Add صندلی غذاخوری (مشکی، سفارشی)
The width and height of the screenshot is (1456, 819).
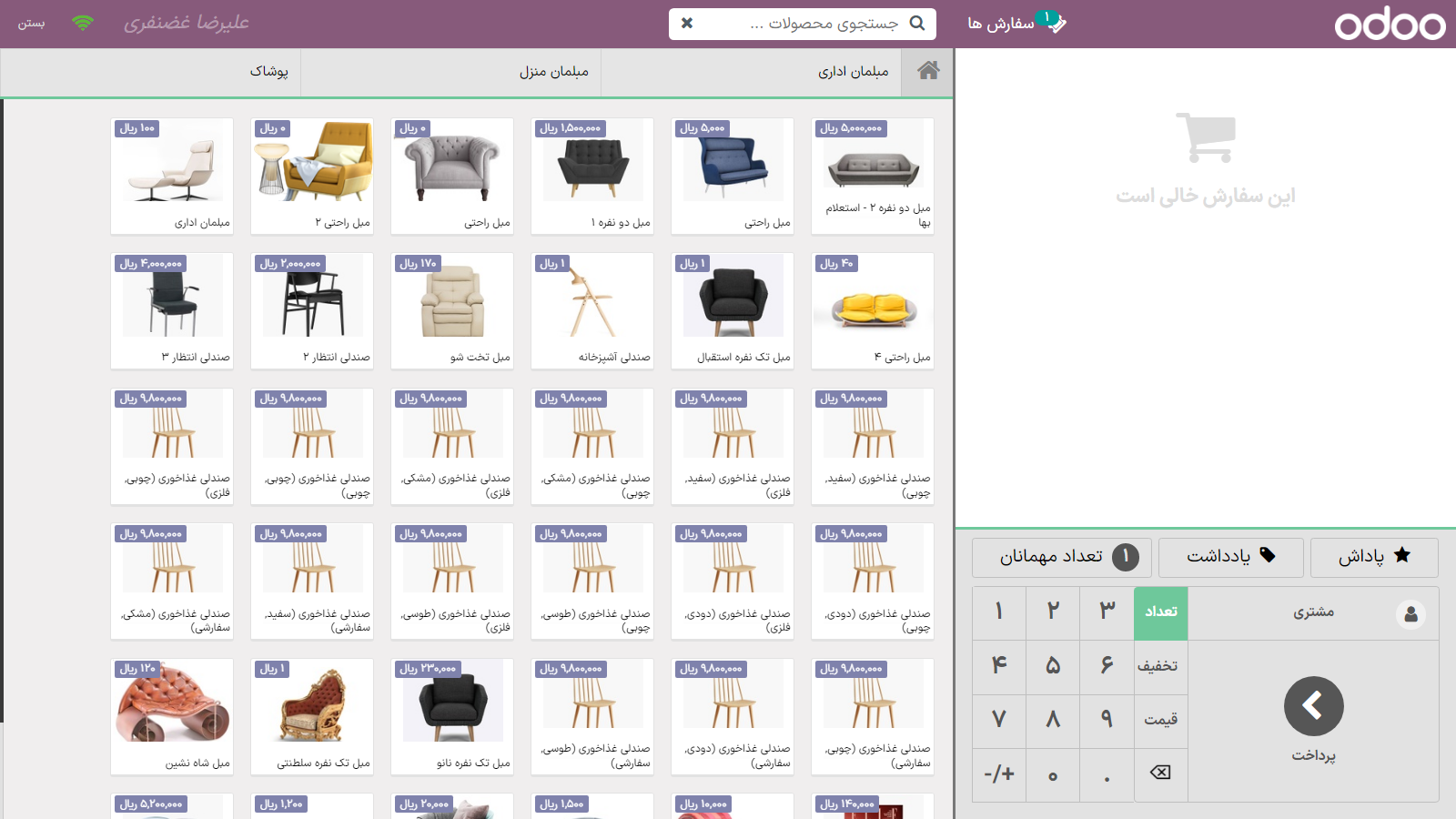pos(172,581)
